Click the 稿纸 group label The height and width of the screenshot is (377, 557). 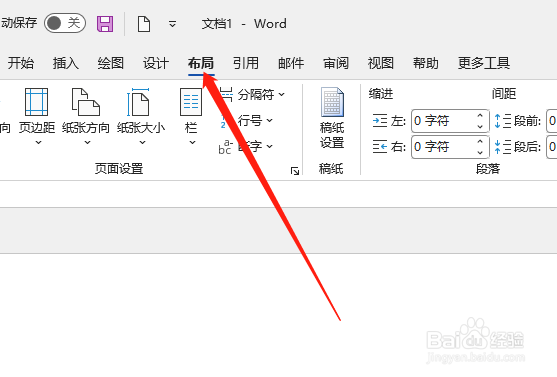331,168
